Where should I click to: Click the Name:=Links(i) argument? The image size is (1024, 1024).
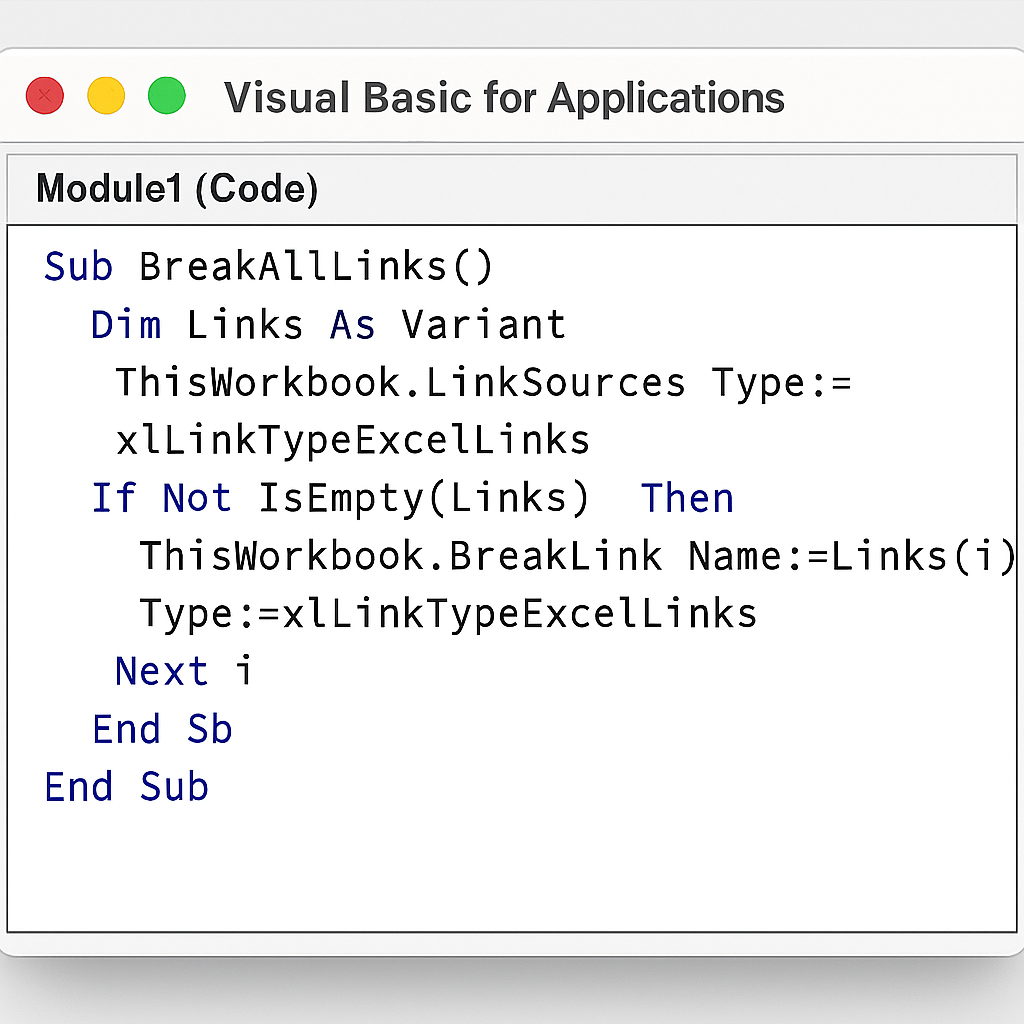pos(851,556)
